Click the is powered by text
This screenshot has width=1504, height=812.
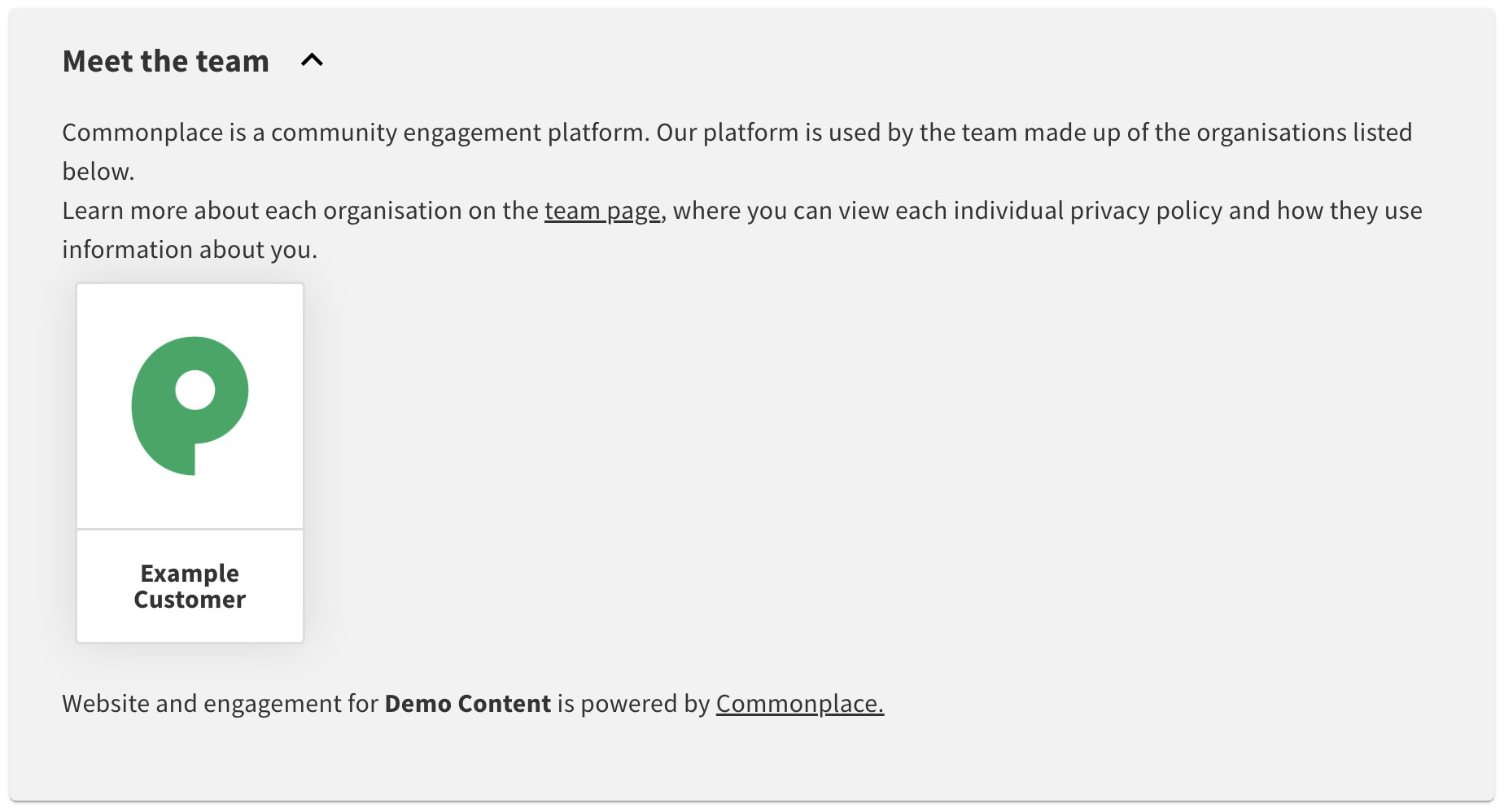(x=633, y=703)
